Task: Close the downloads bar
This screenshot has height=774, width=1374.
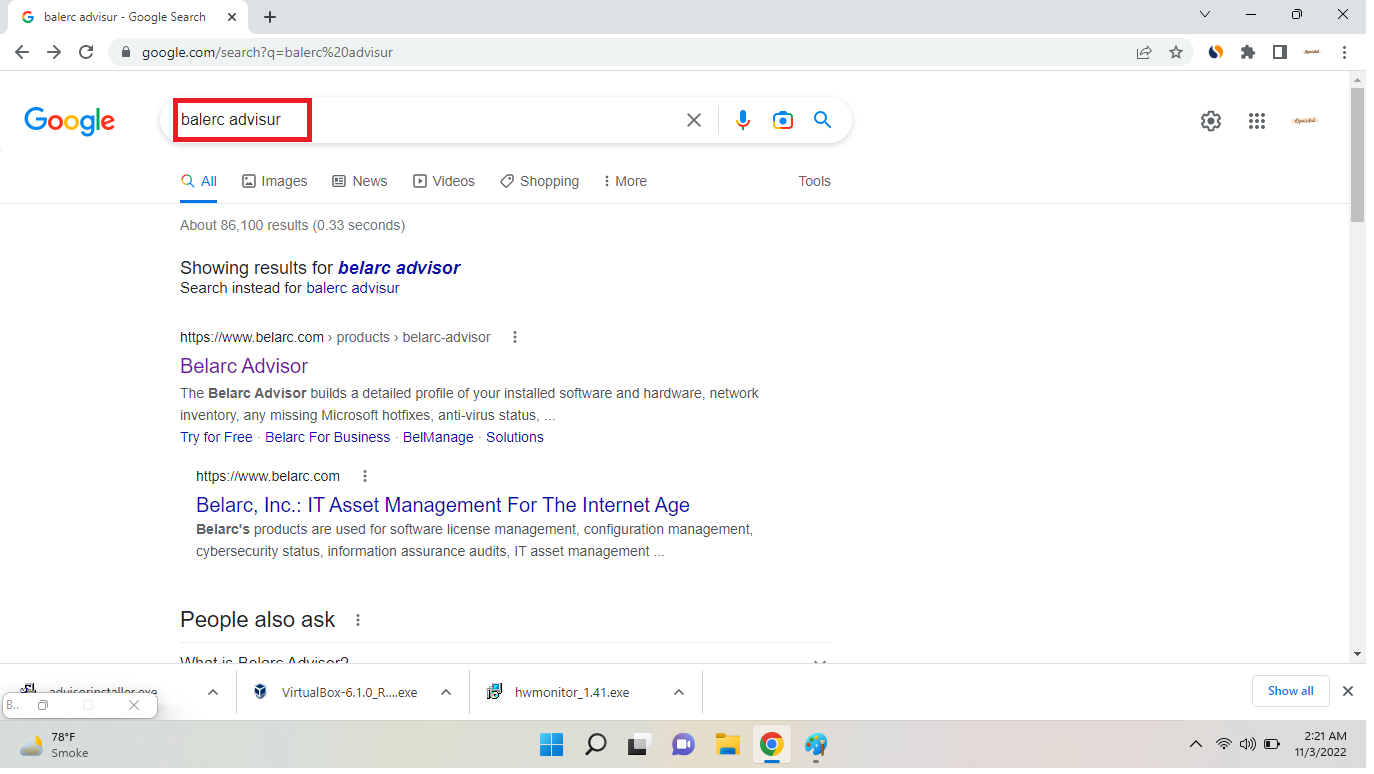Action: point(1348,691)
